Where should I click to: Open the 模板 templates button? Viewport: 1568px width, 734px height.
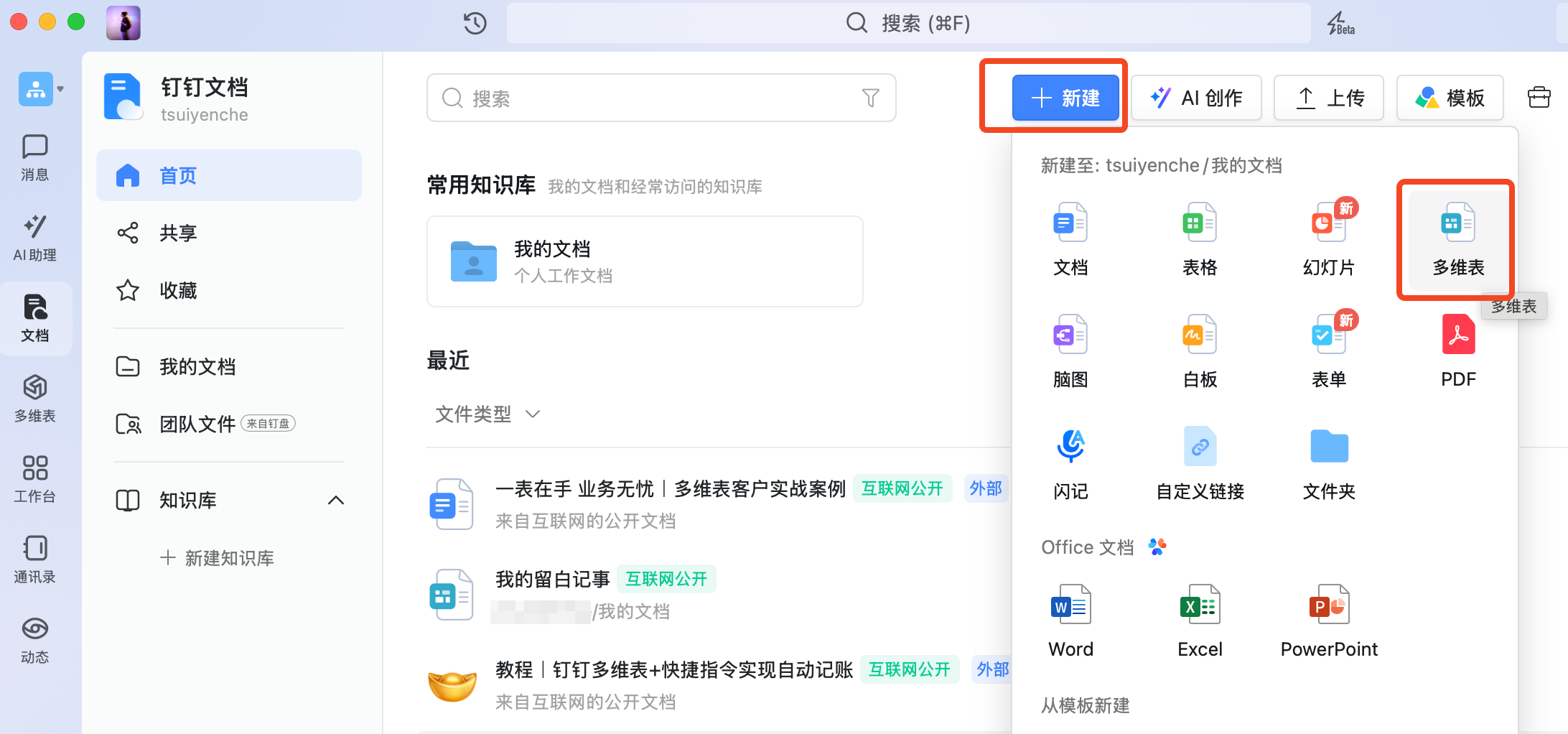click(x=1450, y=98)
